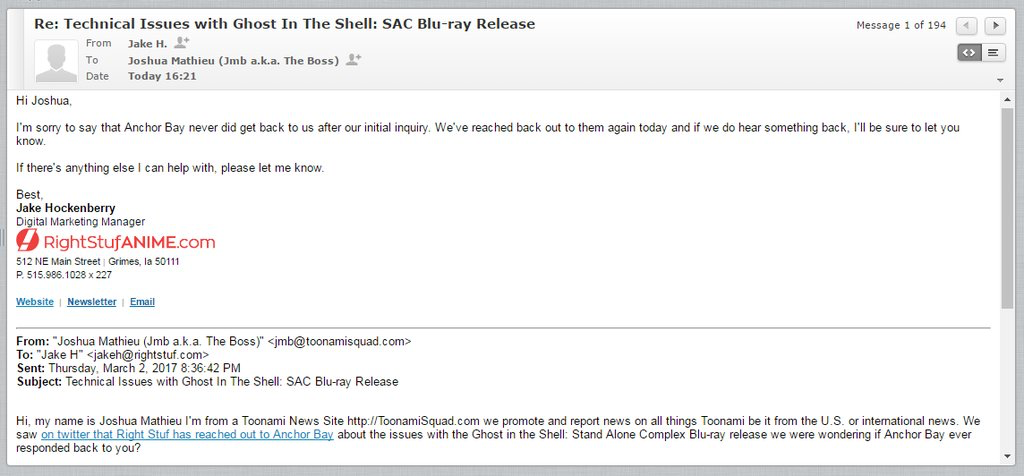Click the RightStufAnime.com logo

[116, 241]
